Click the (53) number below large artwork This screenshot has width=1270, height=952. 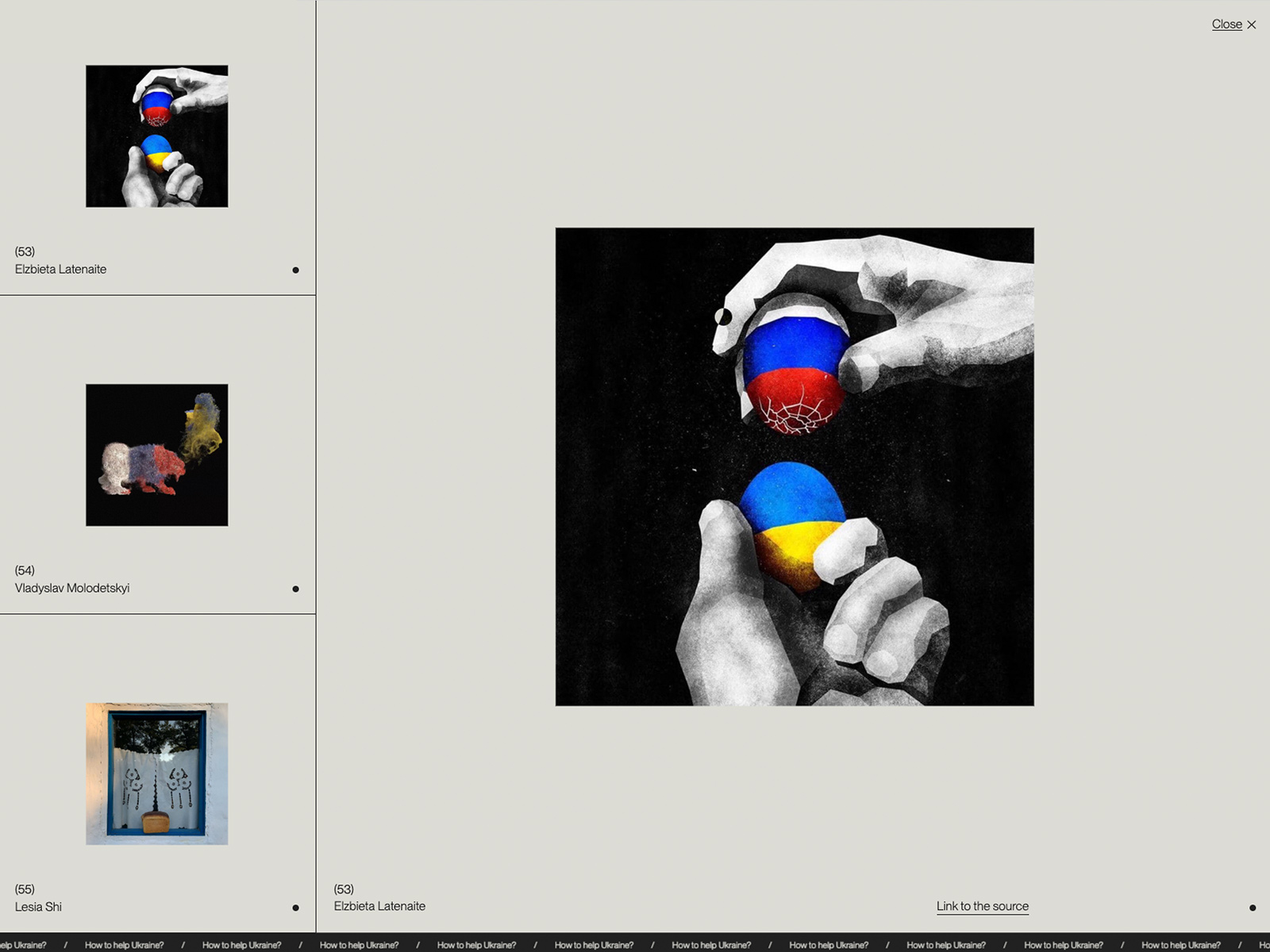point(344,889)
